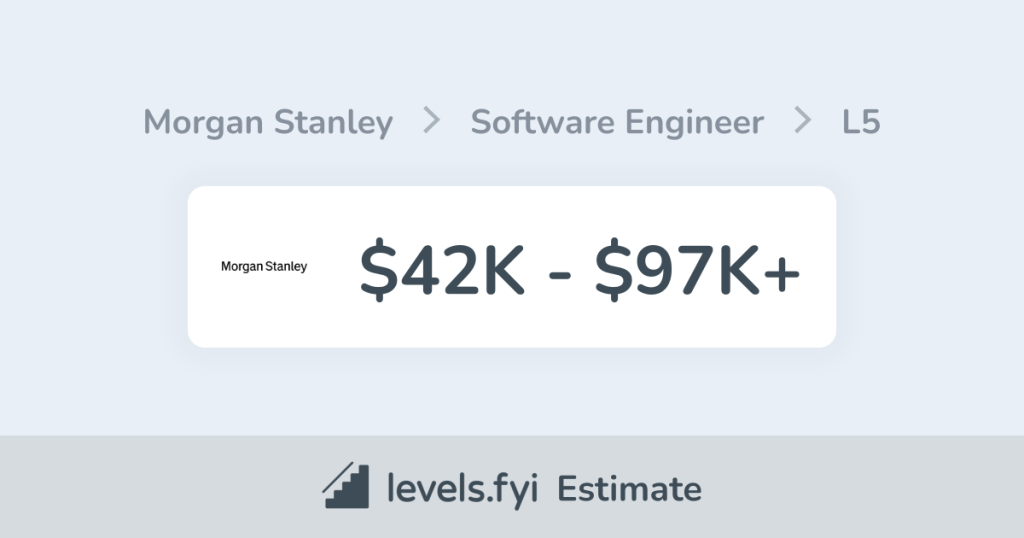Click the fyi part of levels.fyi
This screenshot has height=538, width=1024.
(518, 489)
